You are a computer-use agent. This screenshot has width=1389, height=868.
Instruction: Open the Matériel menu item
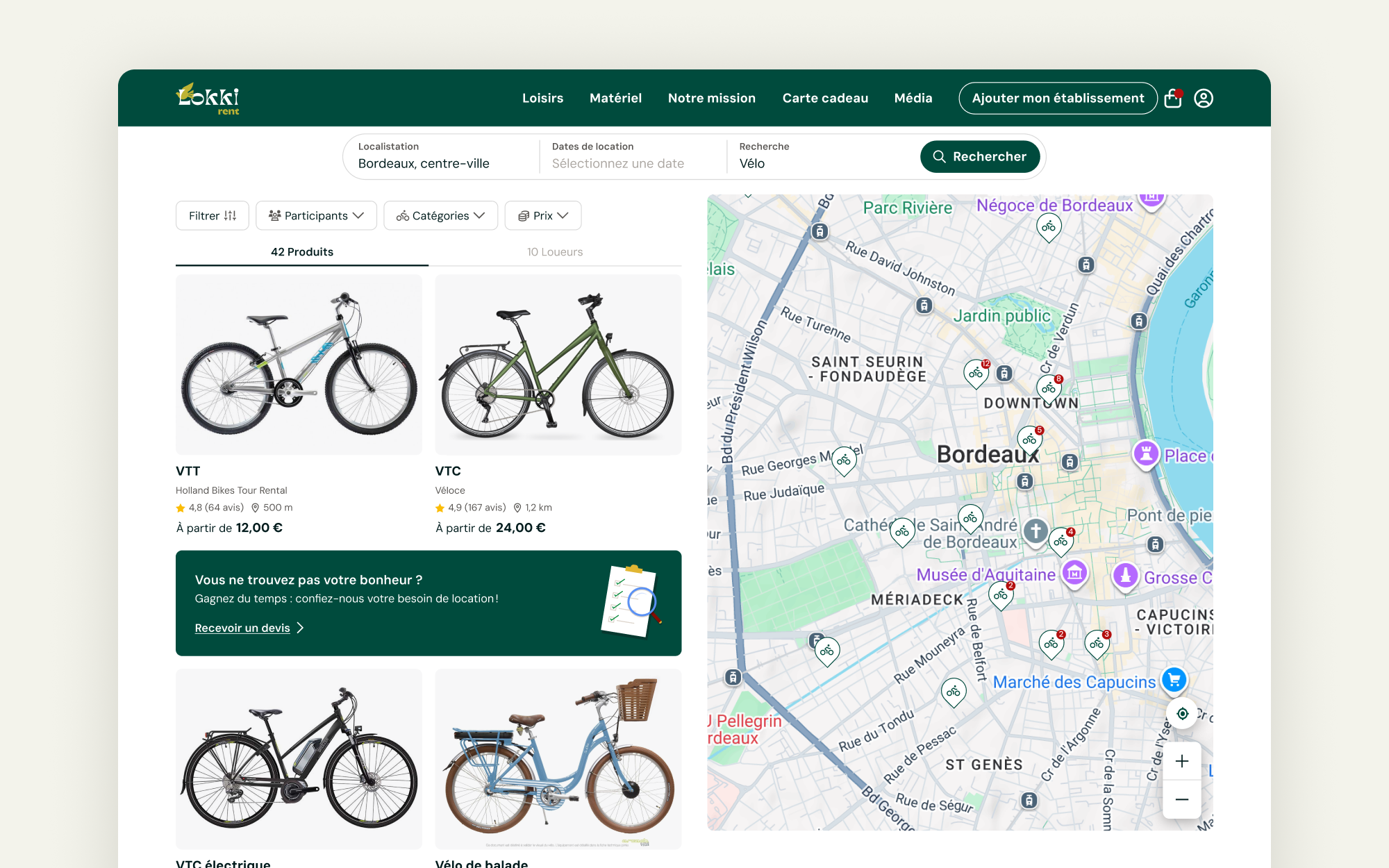coord(615,98)
